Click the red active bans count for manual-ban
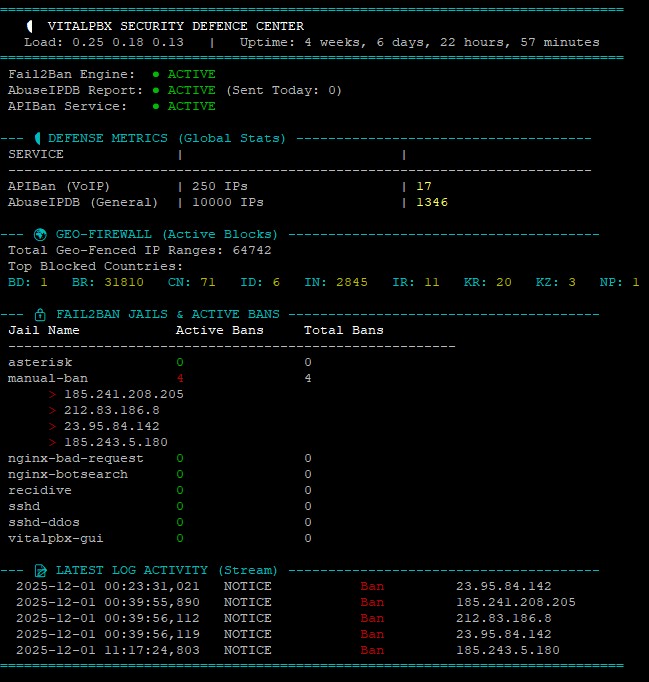The height and width of the screenshot is (682, 649). tap(180, 378)
